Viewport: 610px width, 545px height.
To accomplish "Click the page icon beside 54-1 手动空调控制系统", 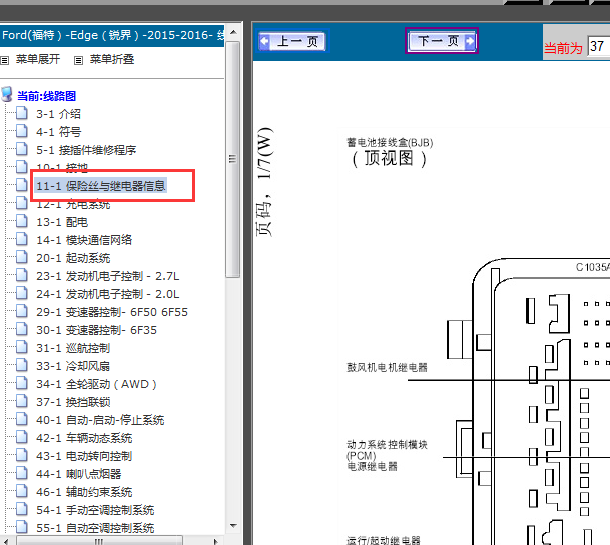I will pos(22,508).
